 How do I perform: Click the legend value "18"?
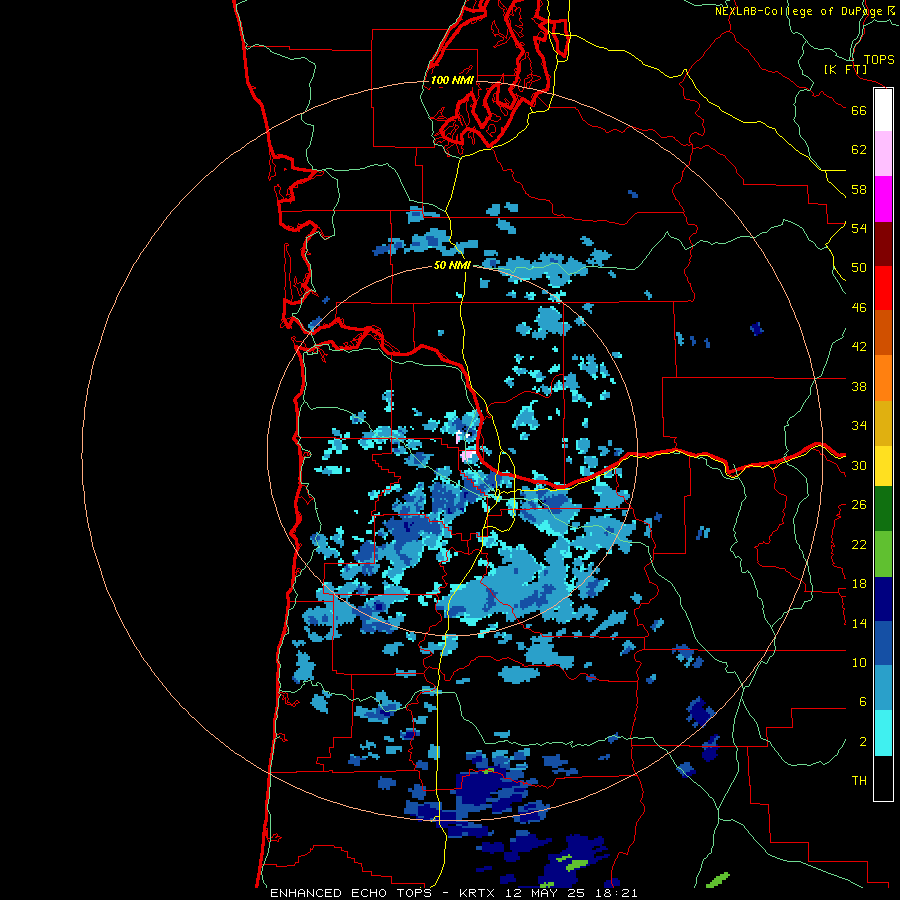click(x=859, y=584)
